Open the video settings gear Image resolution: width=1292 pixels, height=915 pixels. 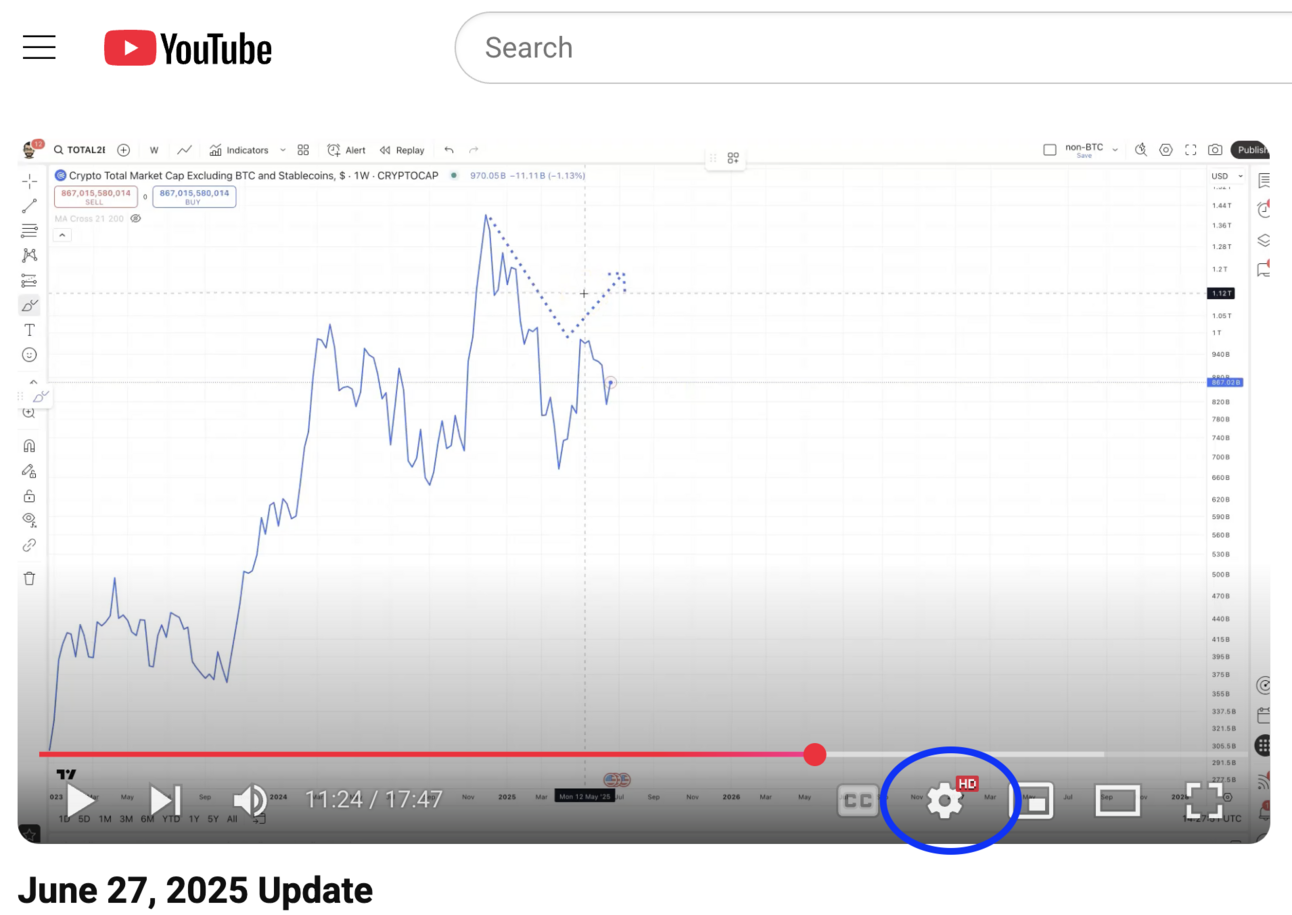click(x=944, y=801)
